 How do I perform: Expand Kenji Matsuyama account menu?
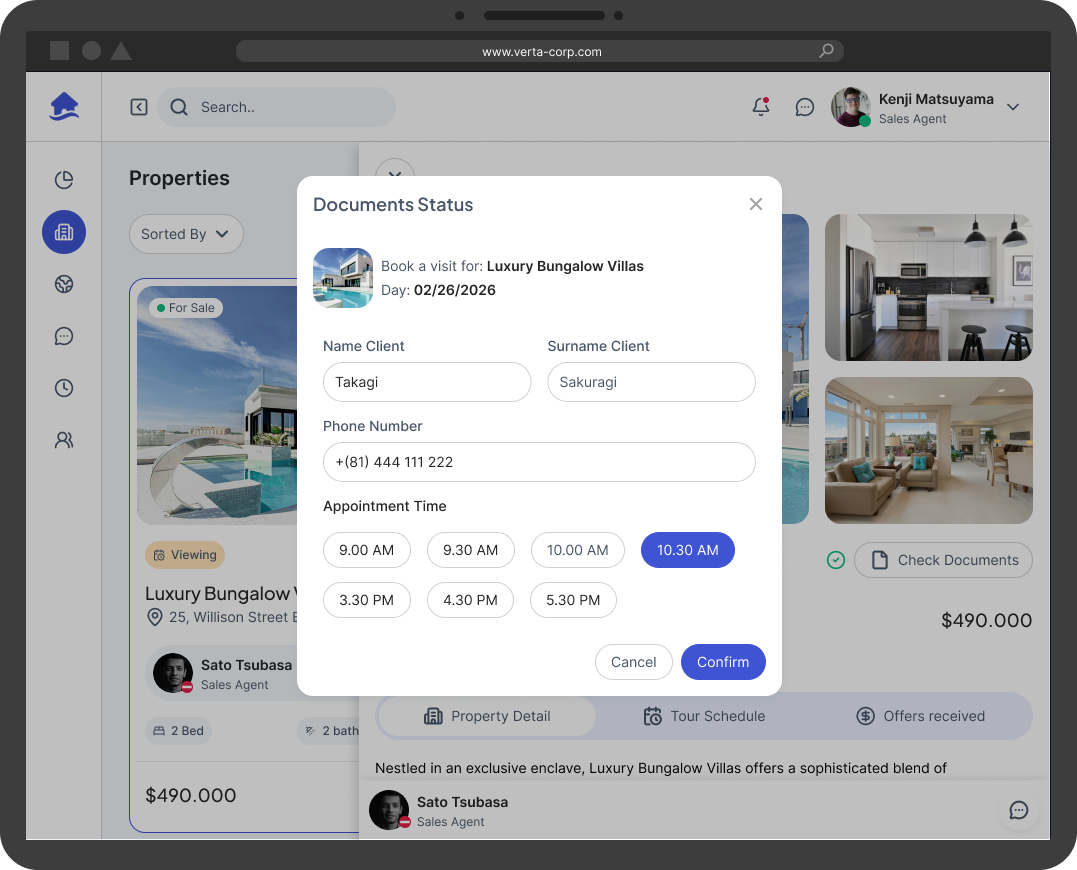1012,107
